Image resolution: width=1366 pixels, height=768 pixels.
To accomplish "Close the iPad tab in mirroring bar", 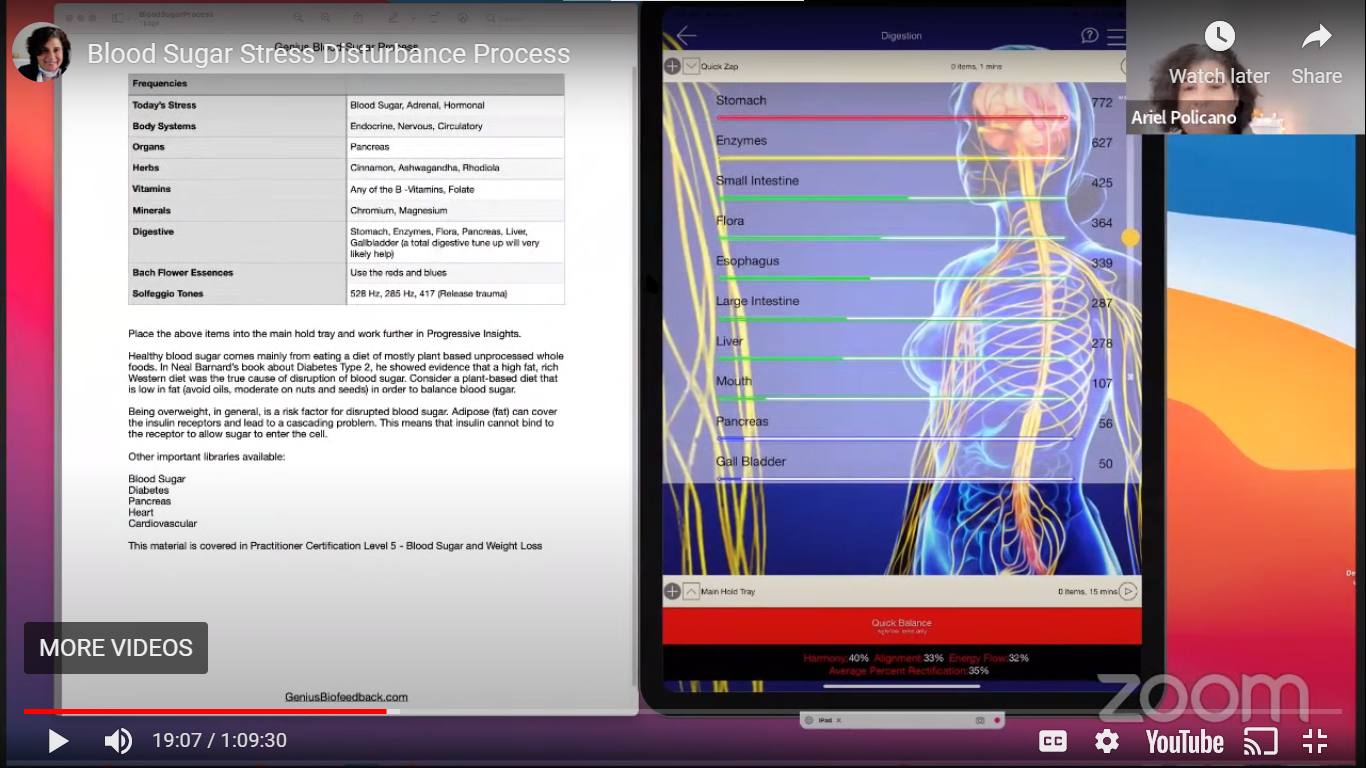I will [839, 720].
